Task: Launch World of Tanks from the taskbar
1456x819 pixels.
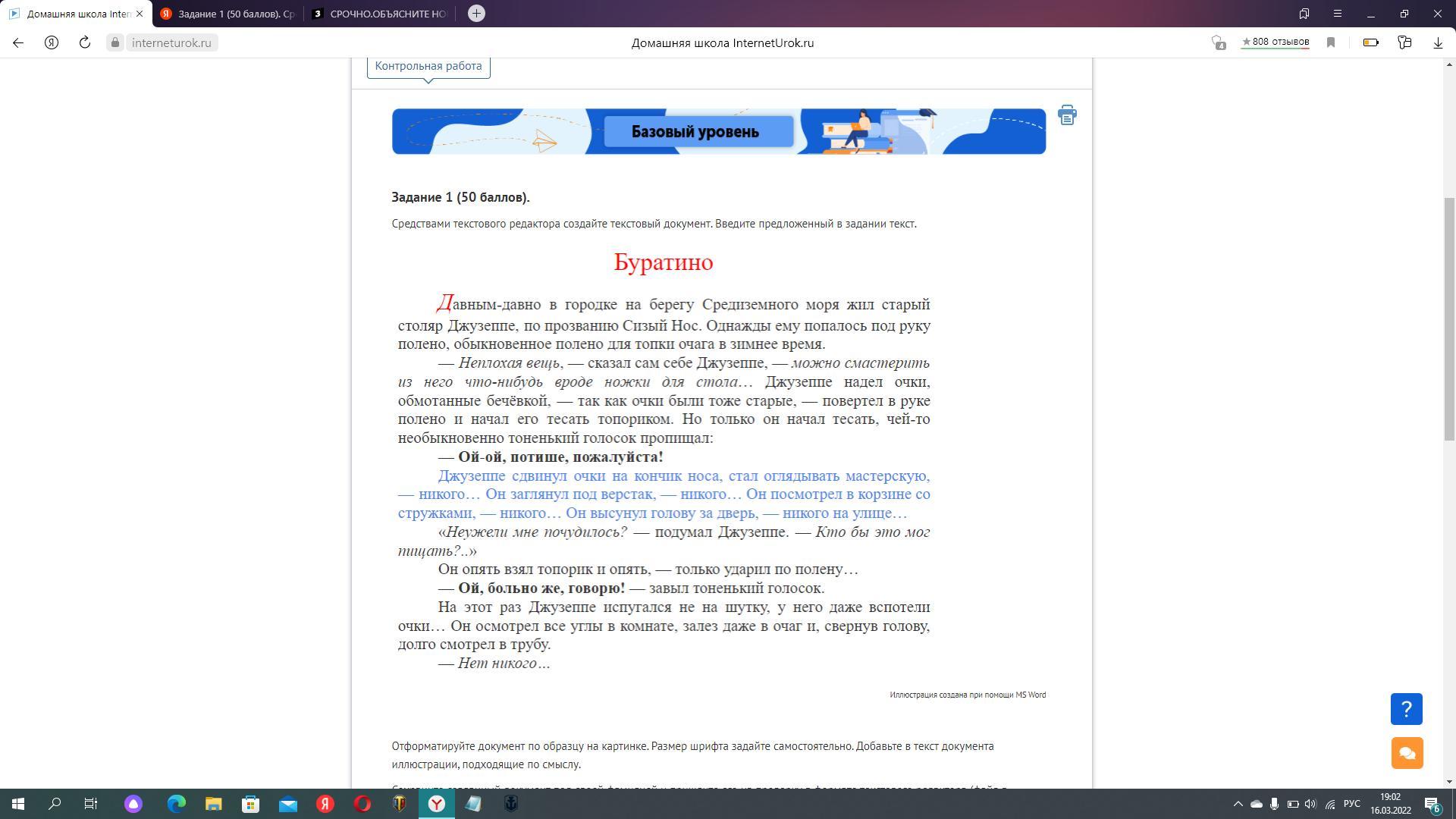Action: click(400, 804)
